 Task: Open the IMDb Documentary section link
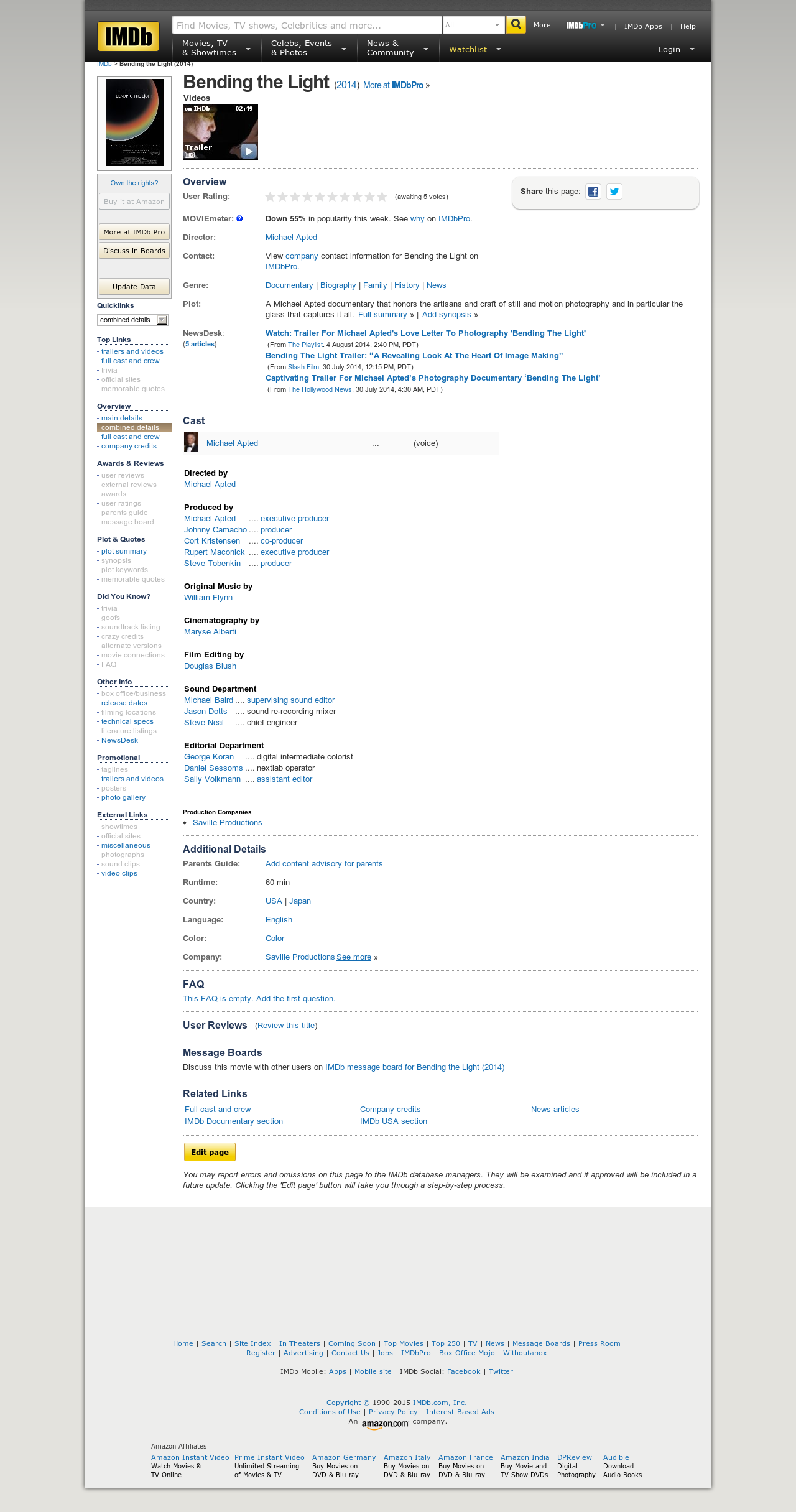tap(234, 1121)
